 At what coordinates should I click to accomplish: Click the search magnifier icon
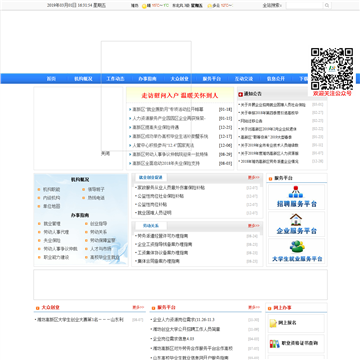[327, 5]
